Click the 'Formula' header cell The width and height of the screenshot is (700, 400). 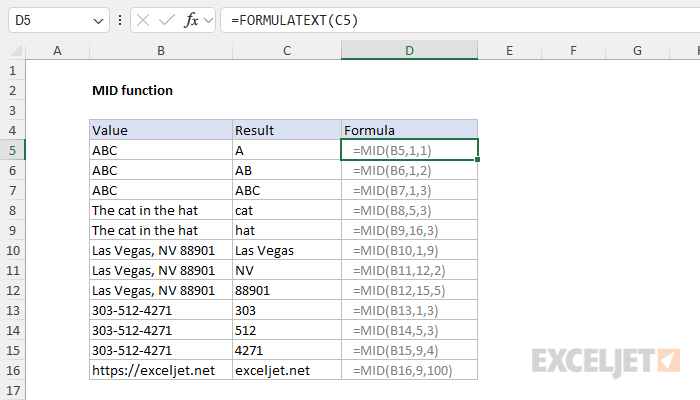(x=409, y=130)
